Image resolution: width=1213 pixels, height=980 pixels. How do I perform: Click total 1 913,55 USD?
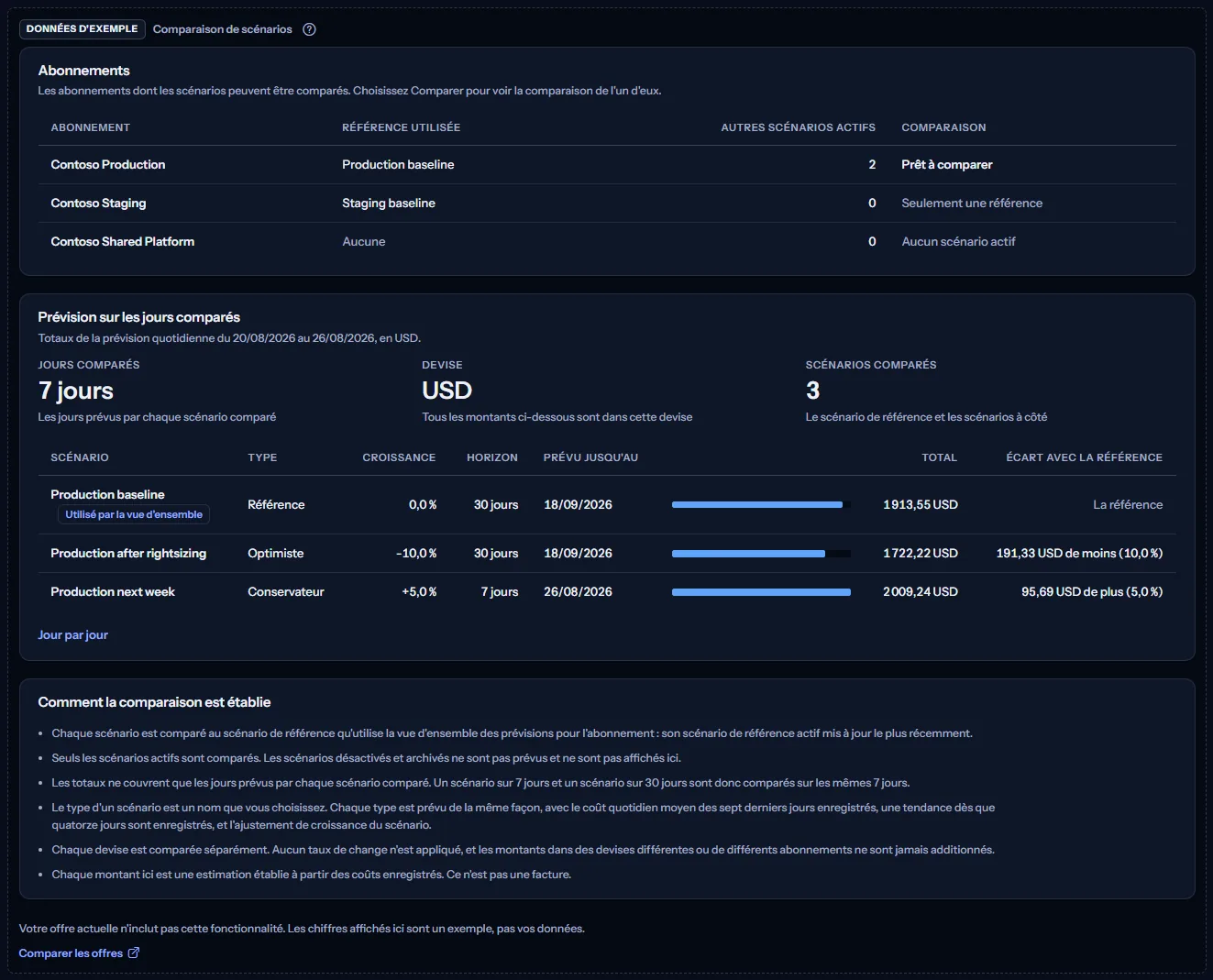921,505
